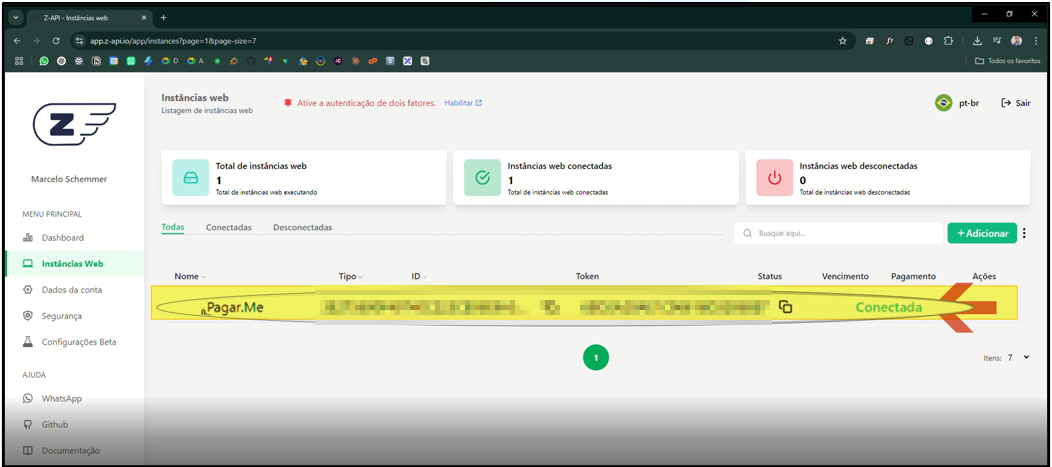Screen dimensions: 1052x467
Task: Click the Total de instâncias web card icon
Action: tap(191, 178)
